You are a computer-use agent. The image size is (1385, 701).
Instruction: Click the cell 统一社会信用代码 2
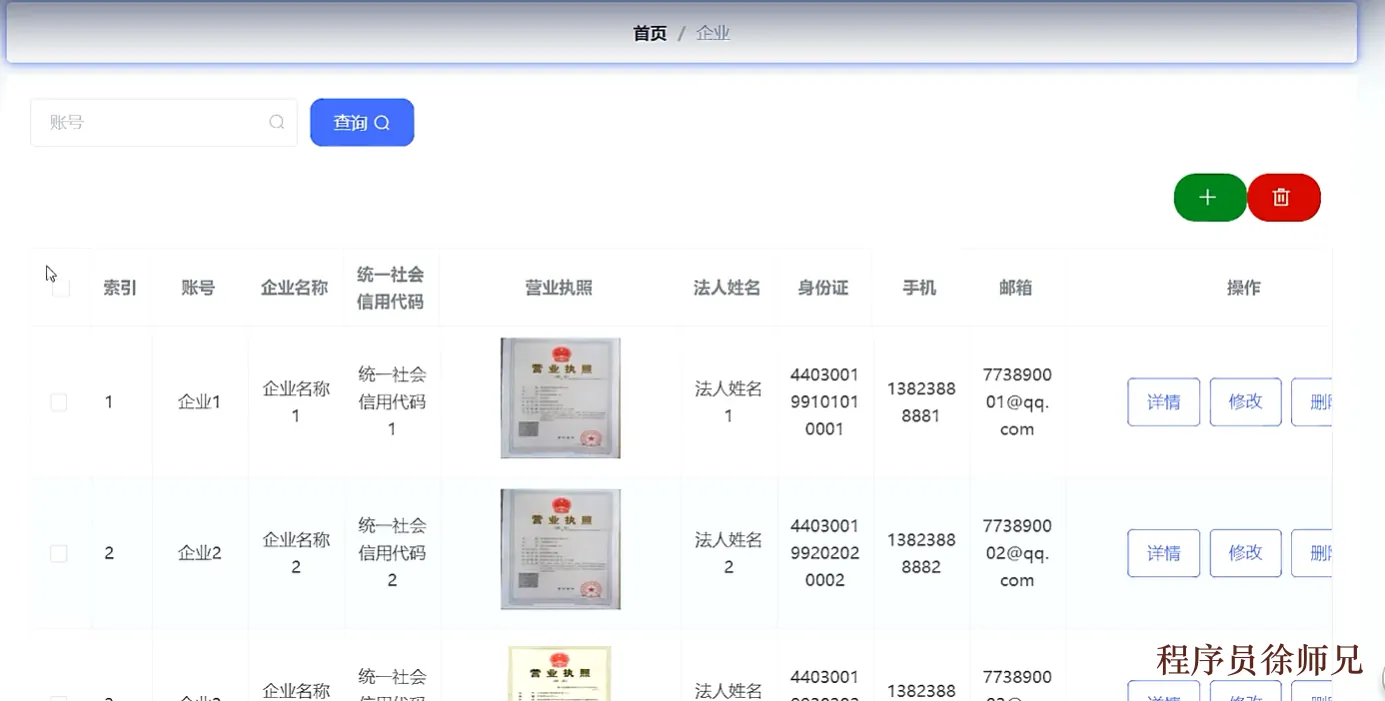coord(392,553)
